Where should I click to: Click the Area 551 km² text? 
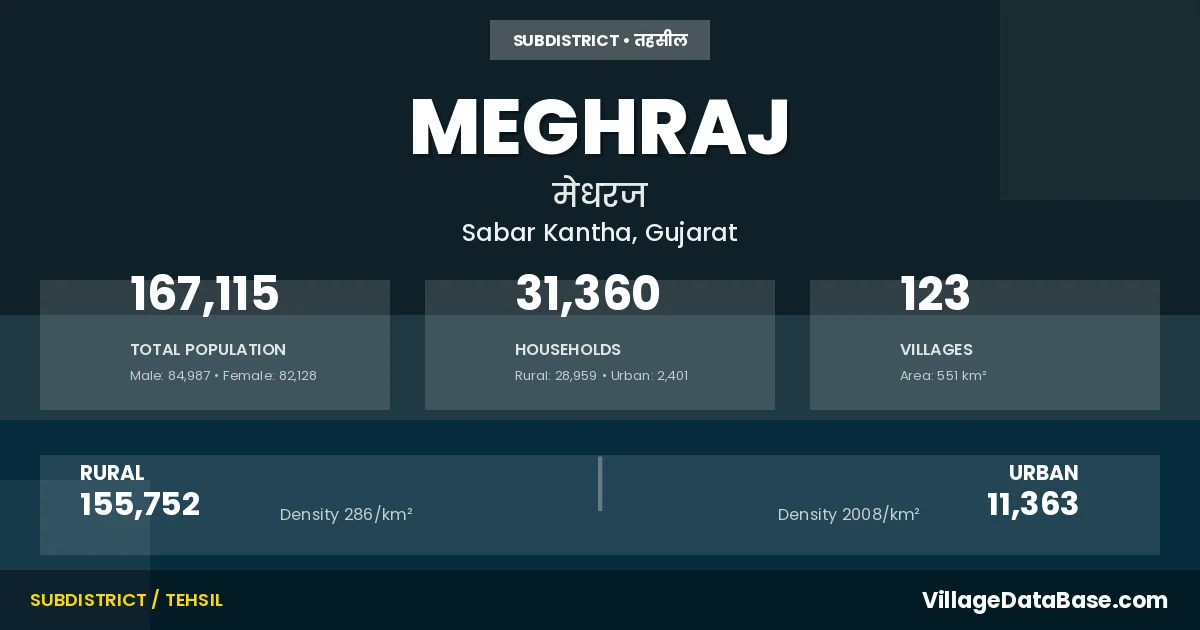pyautogui.click(x=943, y=376)
